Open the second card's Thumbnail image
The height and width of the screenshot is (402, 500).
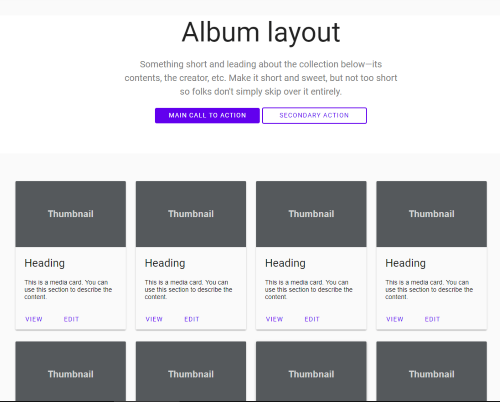click(x=191, y=214)
